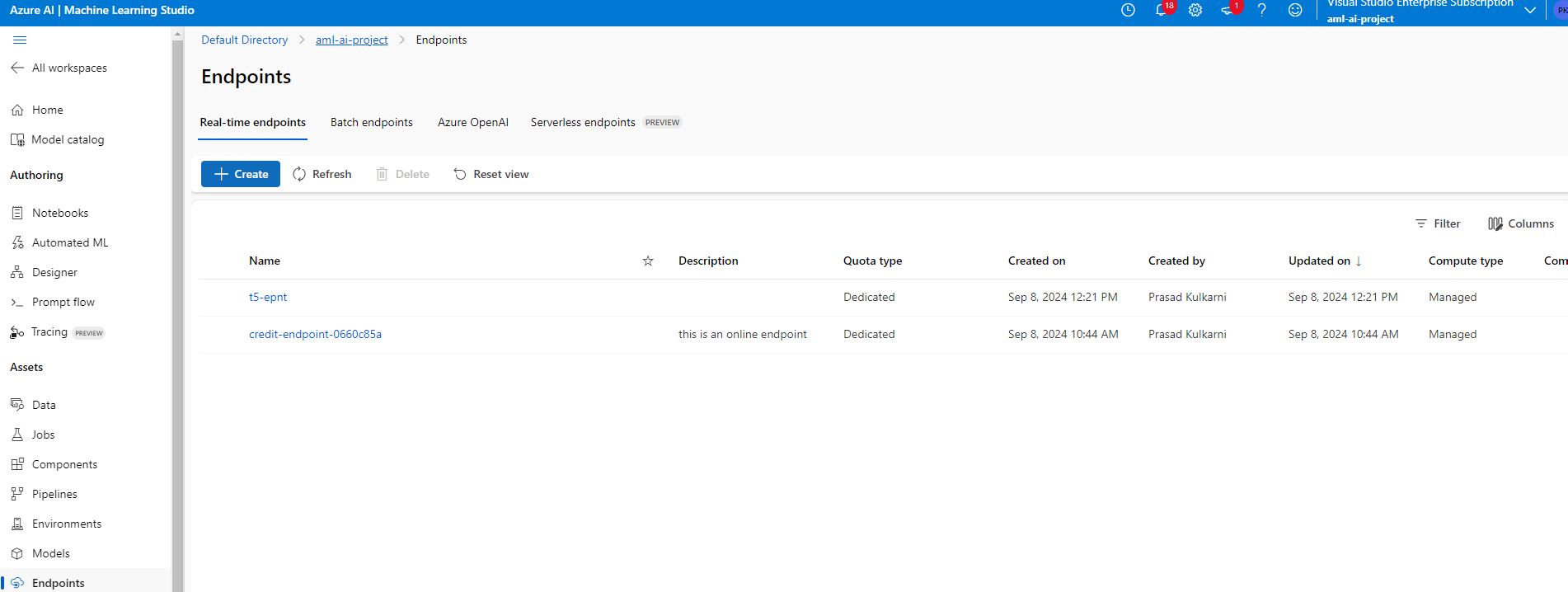
Task: Reset the table view
Action: pyautogui.click(x=491, y=174)
